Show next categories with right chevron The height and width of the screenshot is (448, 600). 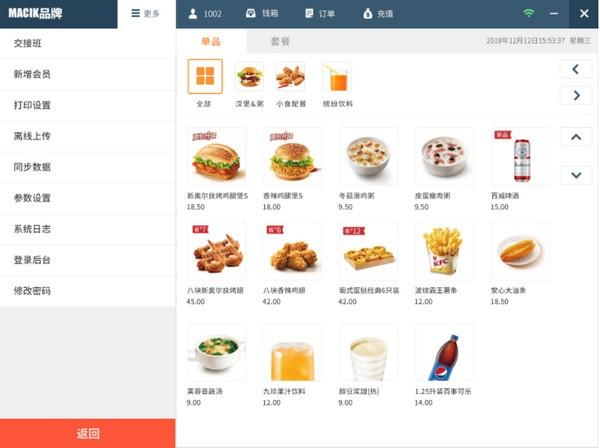coord(576,95)
